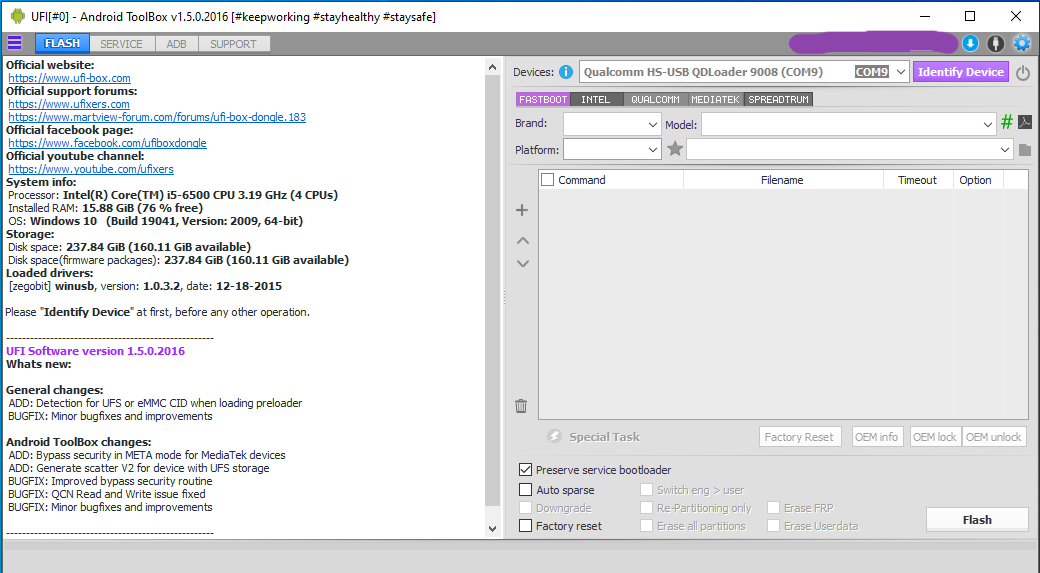Click the Special Task lightning icon
The height and width of the screenshot is (573, 1040).
coord(554,436)
